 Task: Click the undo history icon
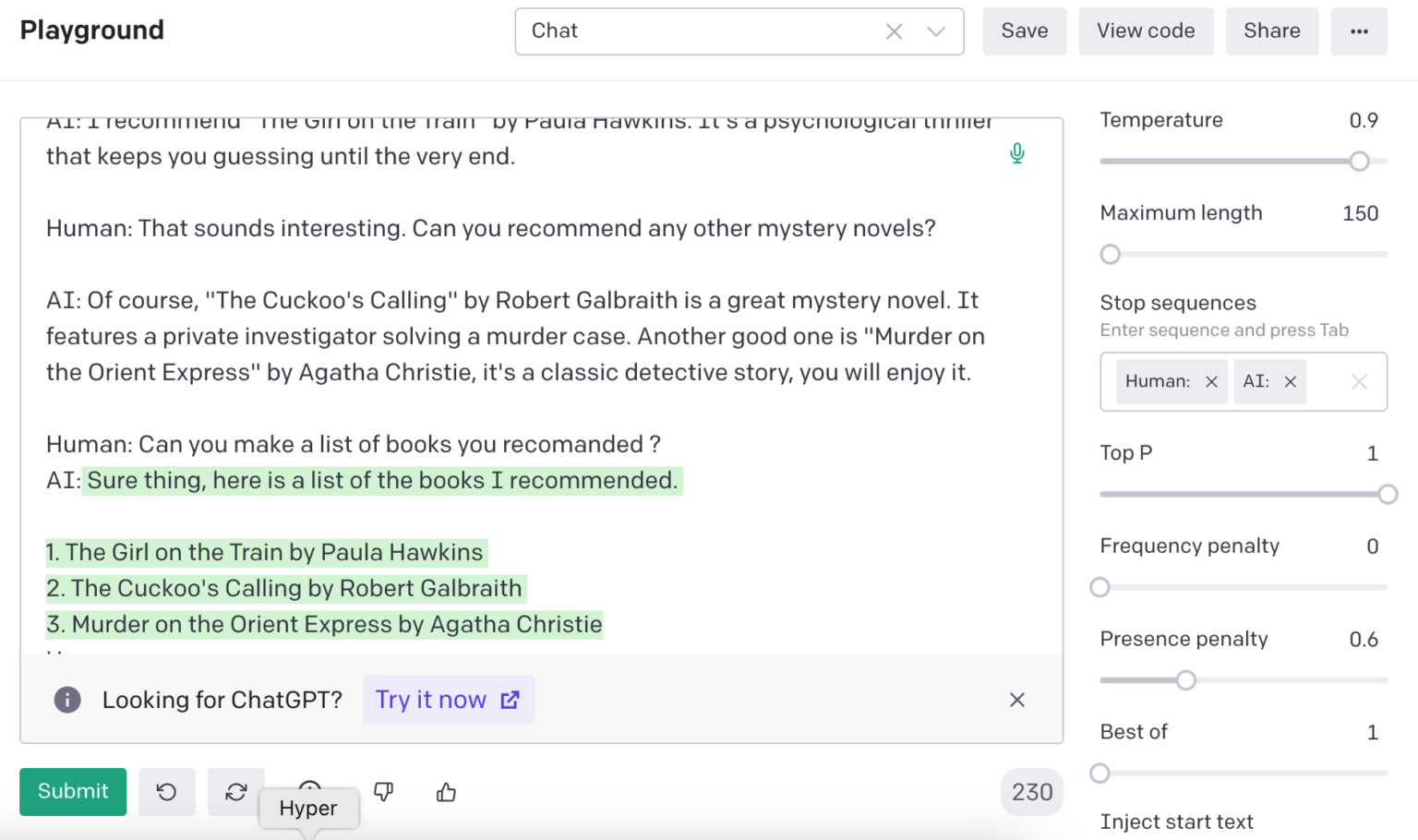click(x=166, y=791)
